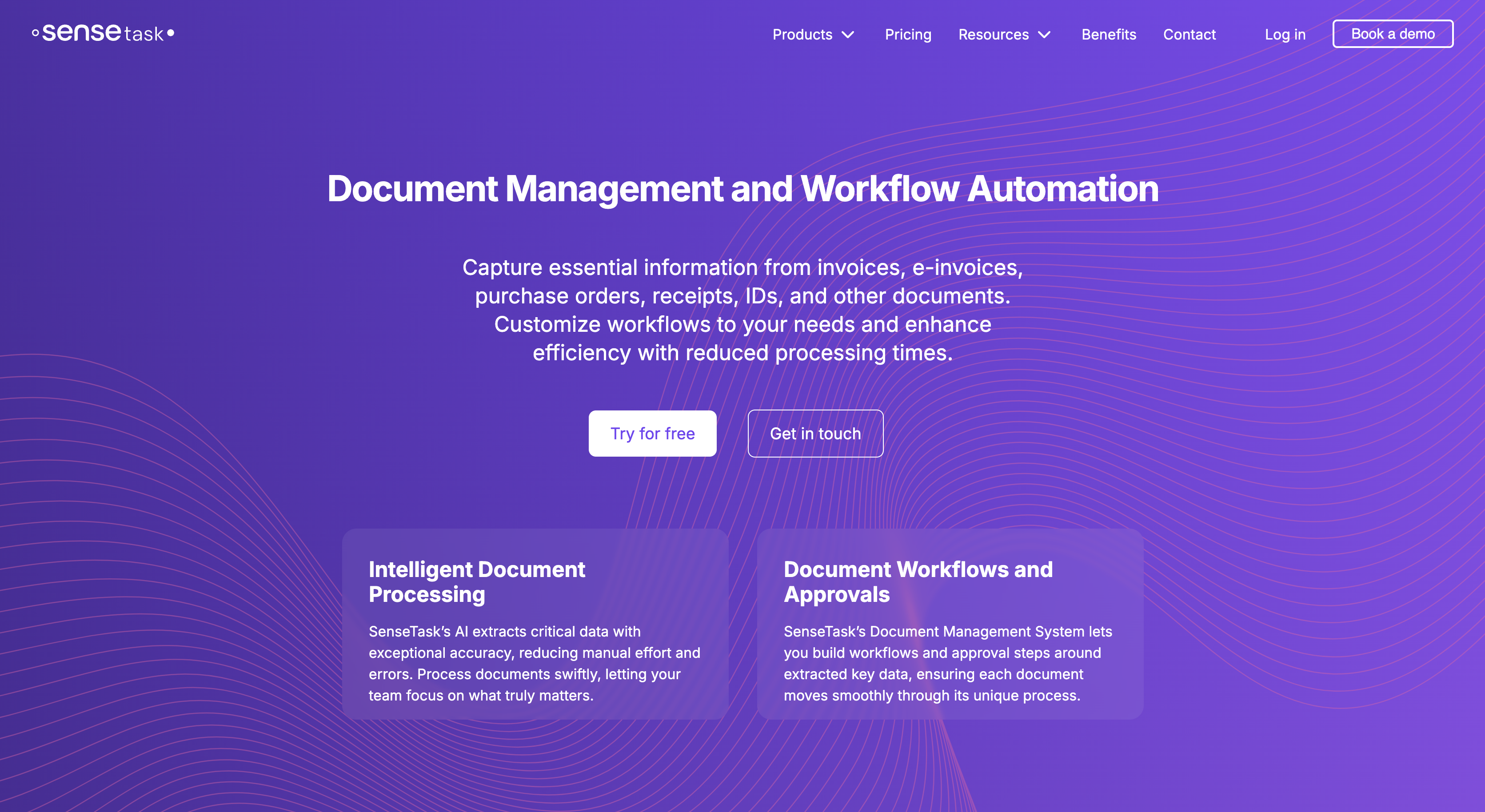Click the Get in touch button
The width and height of the screenshot is (1485, 812).
(x=815, y=434)
